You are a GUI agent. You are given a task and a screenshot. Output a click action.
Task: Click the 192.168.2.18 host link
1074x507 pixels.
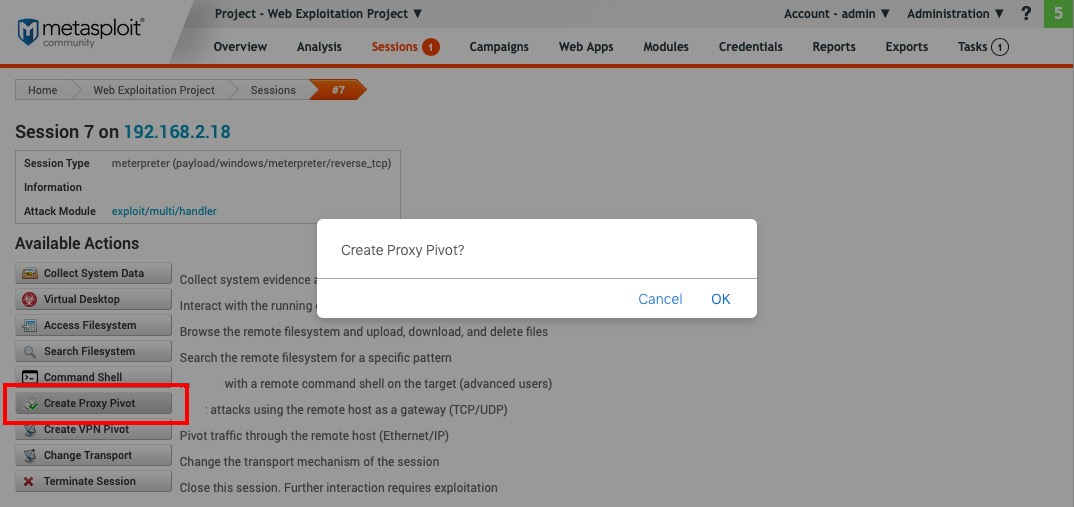click(x=177, y=132)
